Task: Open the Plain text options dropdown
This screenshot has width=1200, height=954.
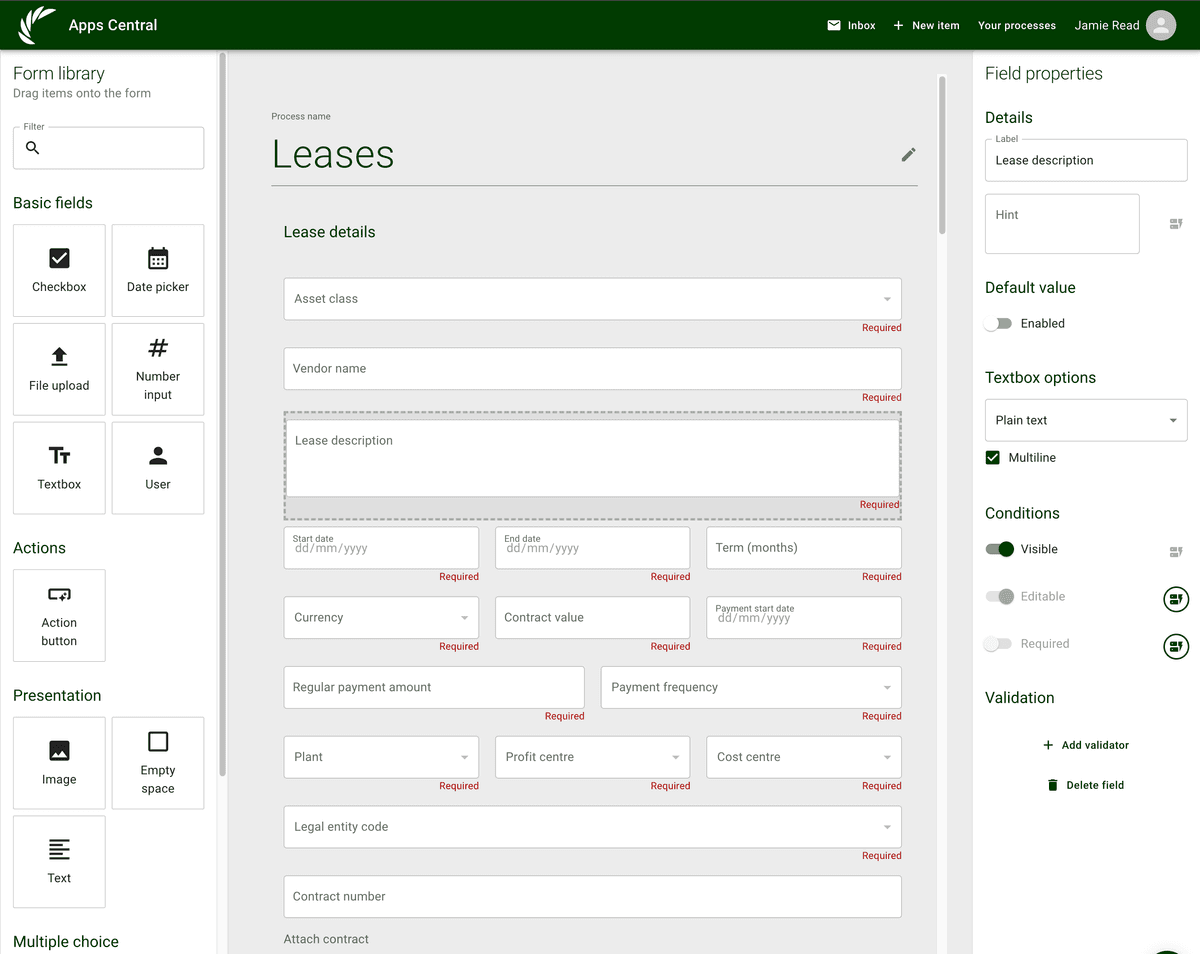Action: coord(1085,420)
